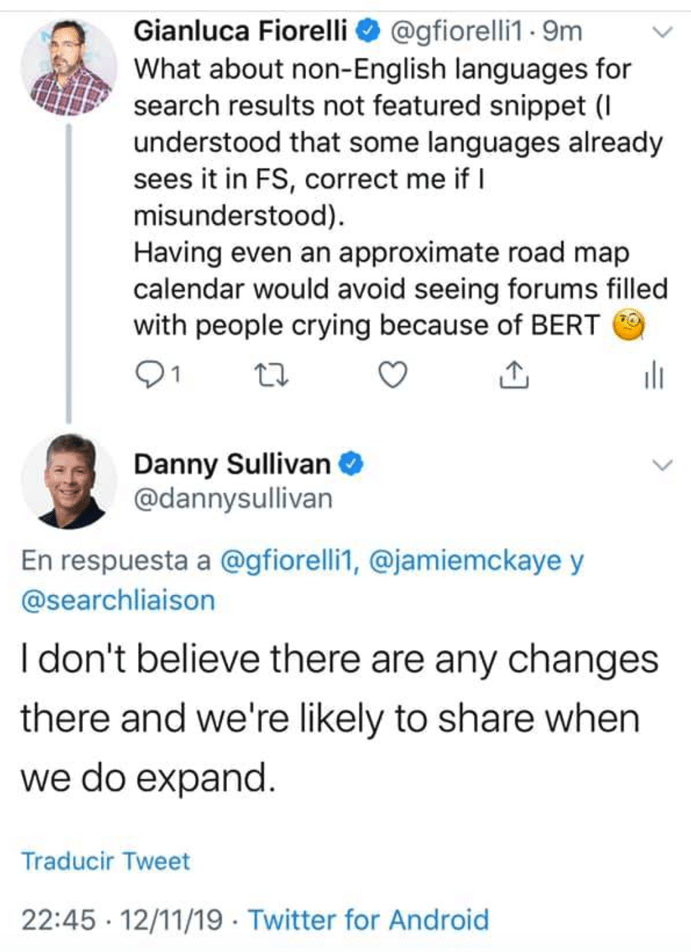
Task: Open the share icon on the tweet
Action: pos(514,376)
